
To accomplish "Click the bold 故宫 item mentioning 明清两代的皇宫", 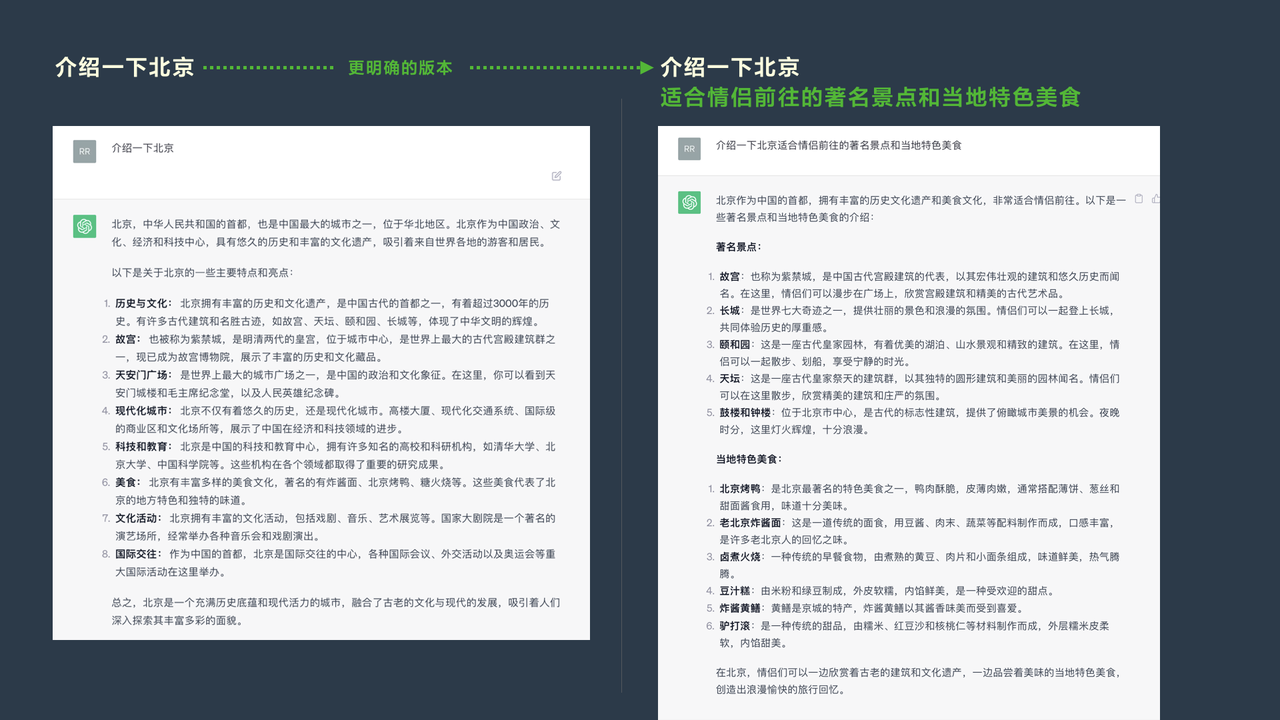I will 128,339.
